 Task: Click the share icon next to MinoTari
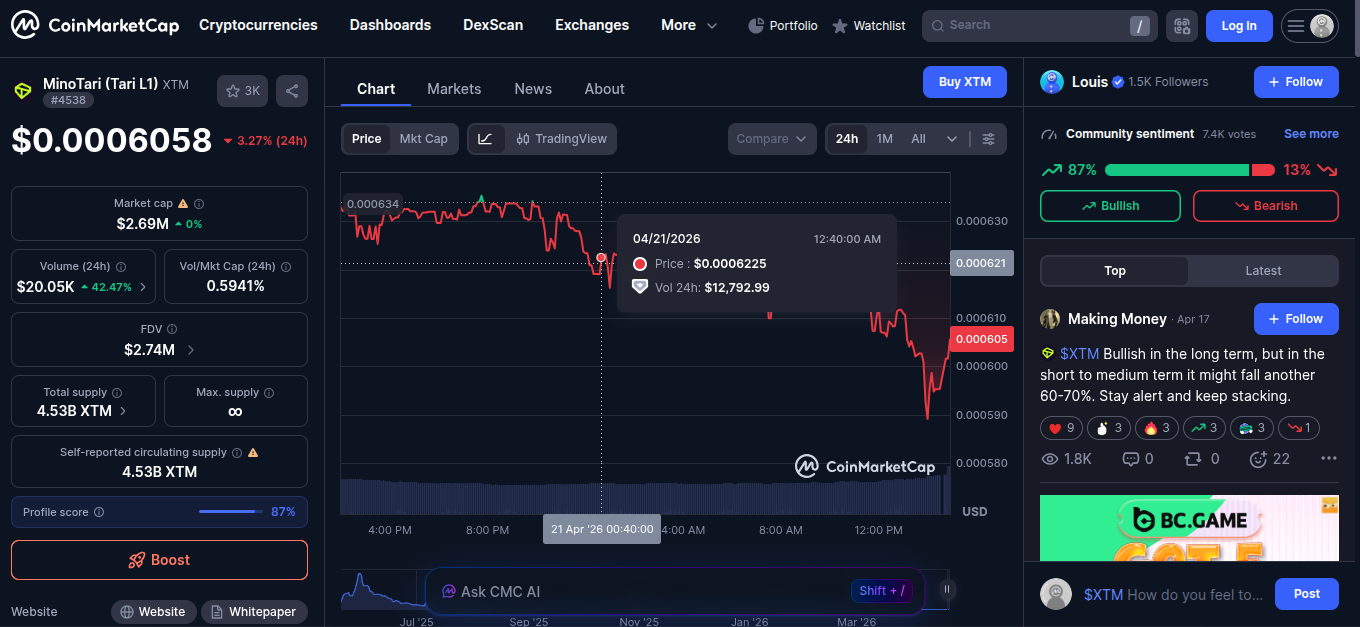coord(291,91)
